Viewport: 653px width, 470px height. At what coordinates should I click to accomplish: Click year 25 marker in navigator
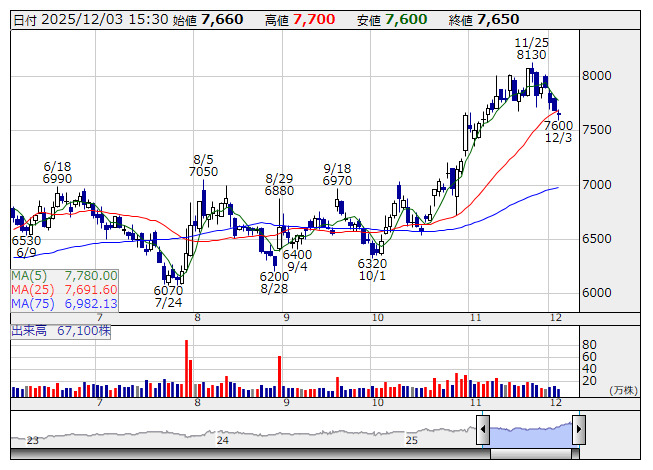(x=412, y=440)
